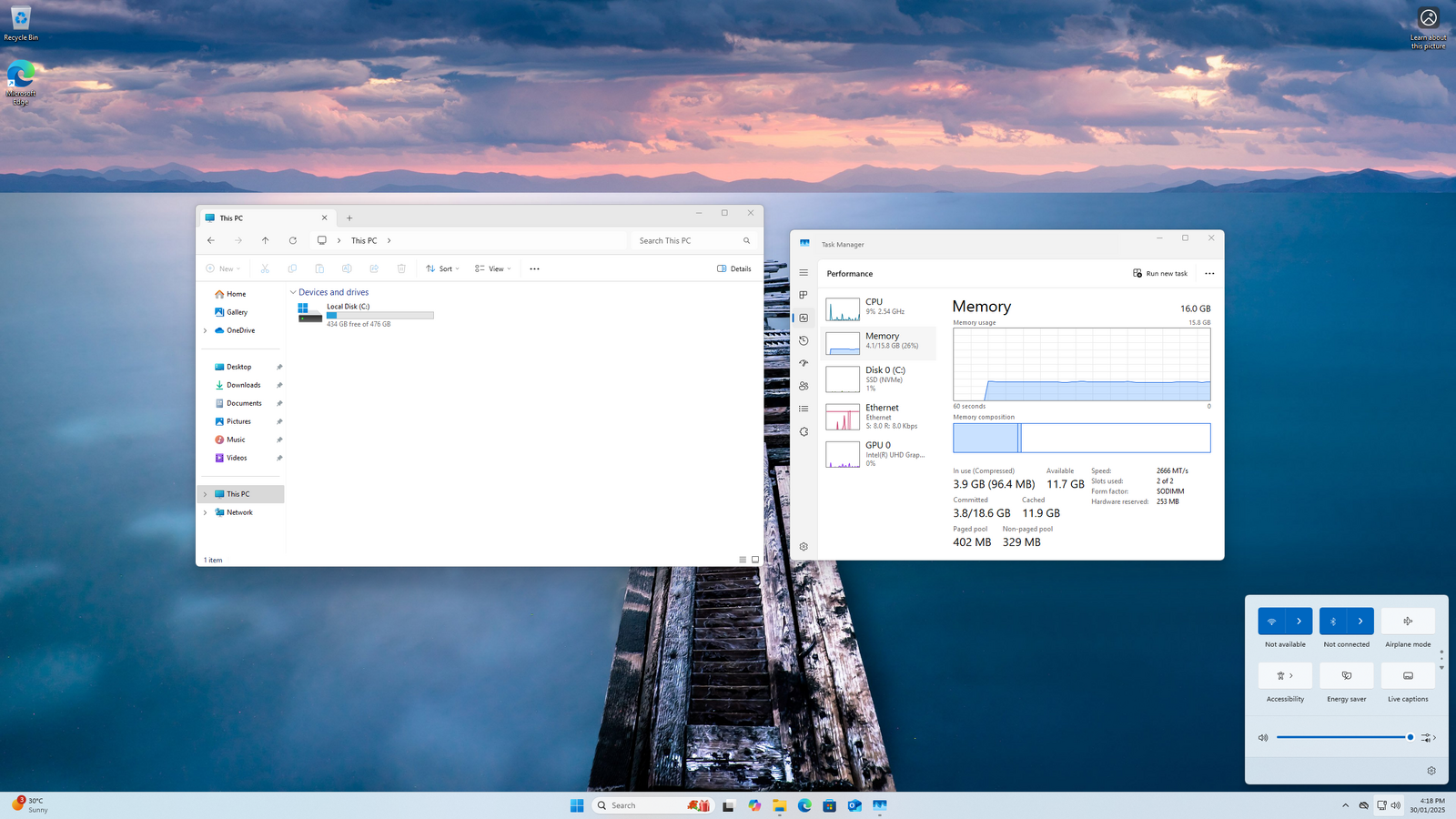Refresh the This PC folder view
The width and height of the screenshot is (1456, 819).
tap(292, 241)
